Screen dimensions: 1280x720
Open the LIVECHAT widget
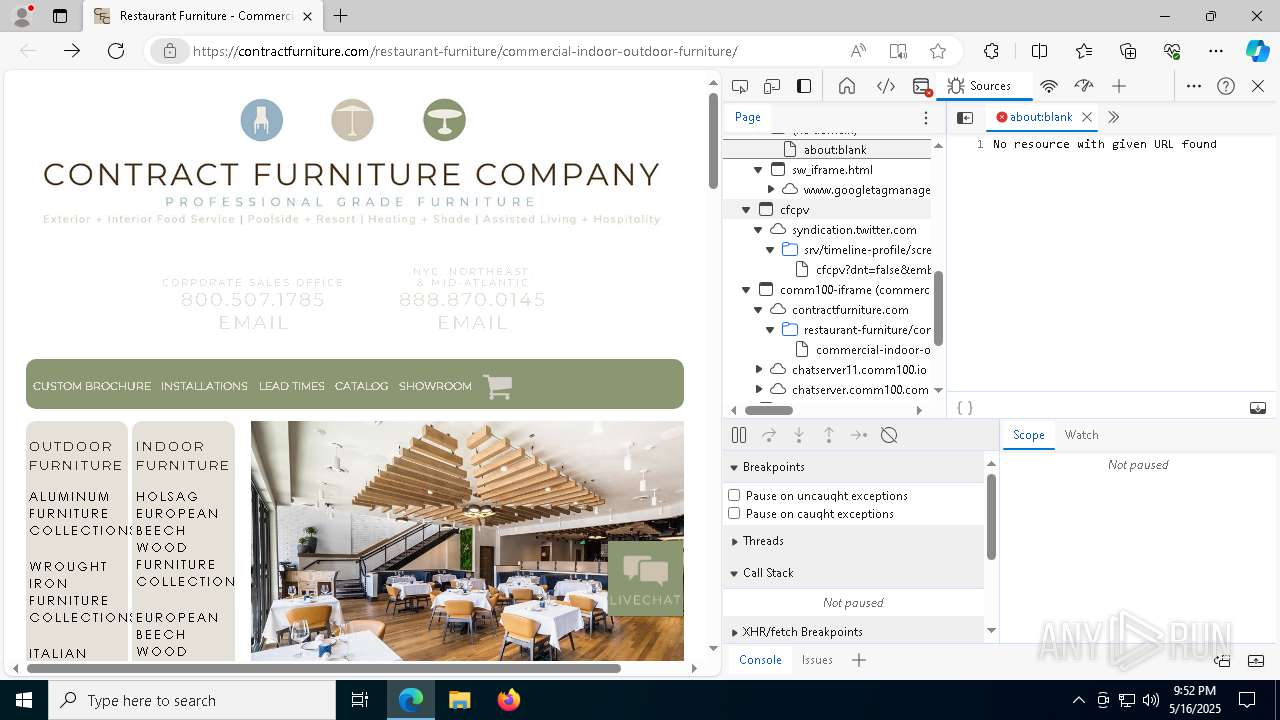[645, 578]
